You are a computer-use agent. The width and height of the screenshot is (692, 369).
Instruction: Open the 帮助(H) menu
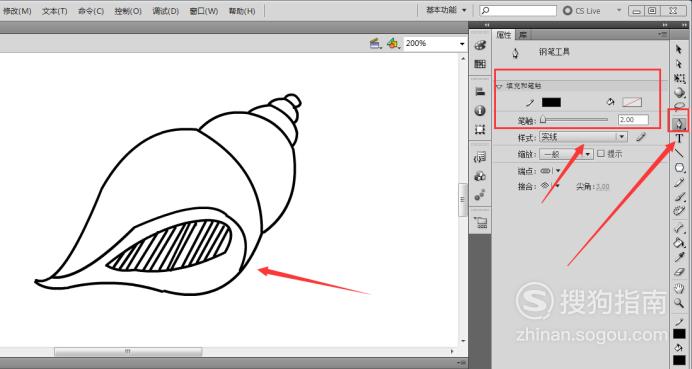tap(242, 11)
